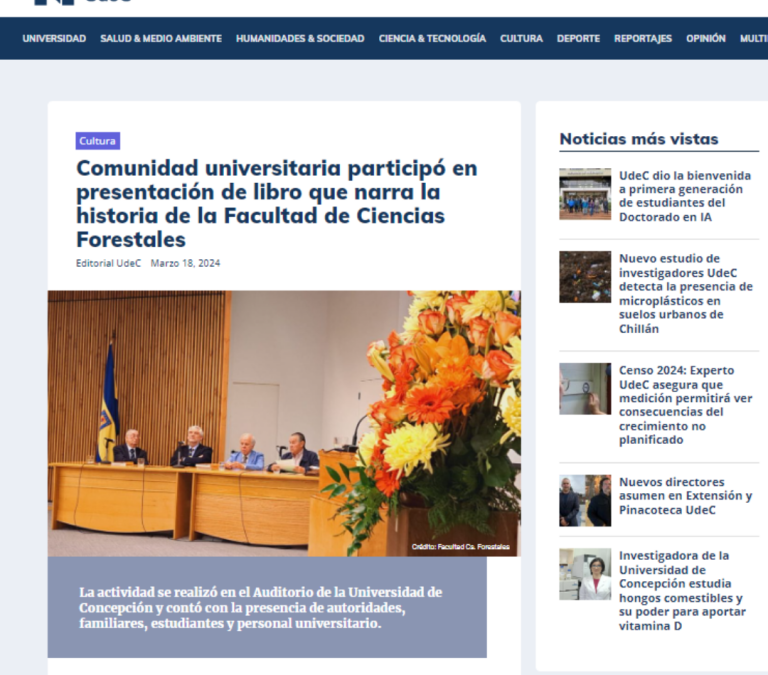This screenshot has height=675, width=768.
Task: Open news about Extensión y Pinacoteca directors
Action: click(686, 496)
